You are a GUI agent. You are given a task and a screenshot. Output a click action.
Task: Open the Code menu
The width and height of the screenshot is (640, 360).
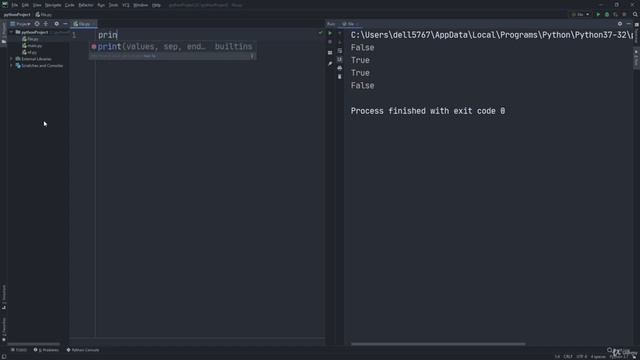[70, 5]
